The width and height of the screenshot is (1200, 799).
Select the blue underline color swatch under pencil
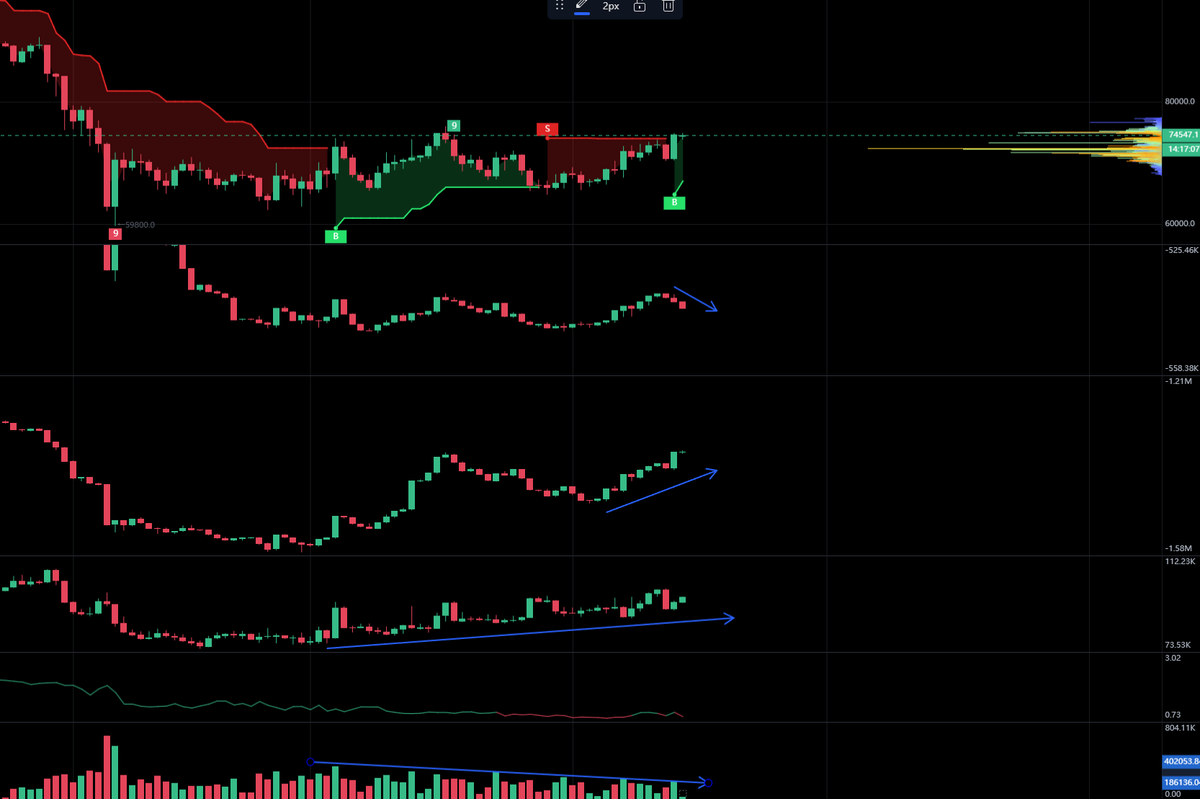[581, 14]
